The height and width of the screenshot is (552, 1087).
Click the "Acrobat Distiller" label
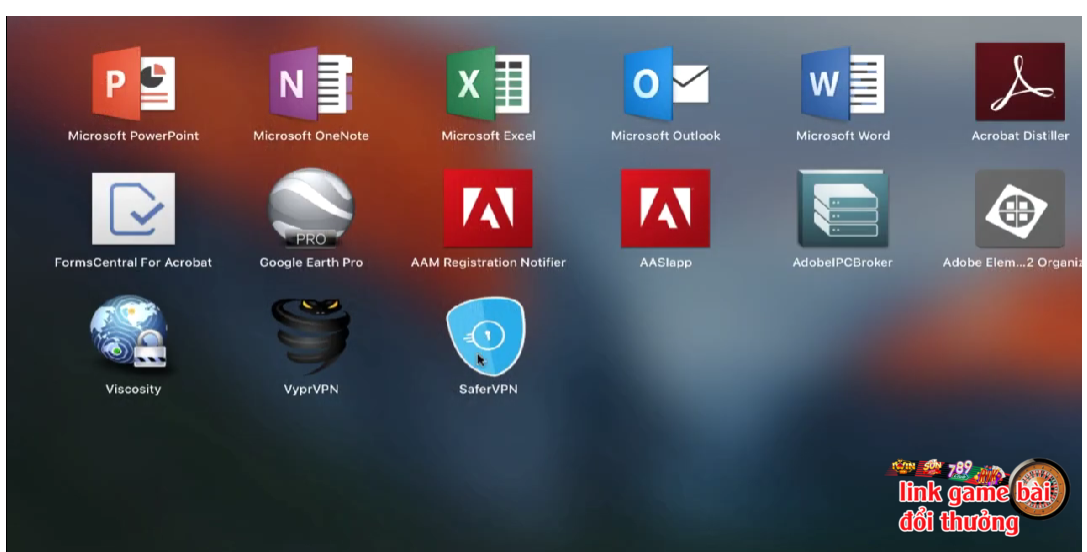tap(1020, 136)
